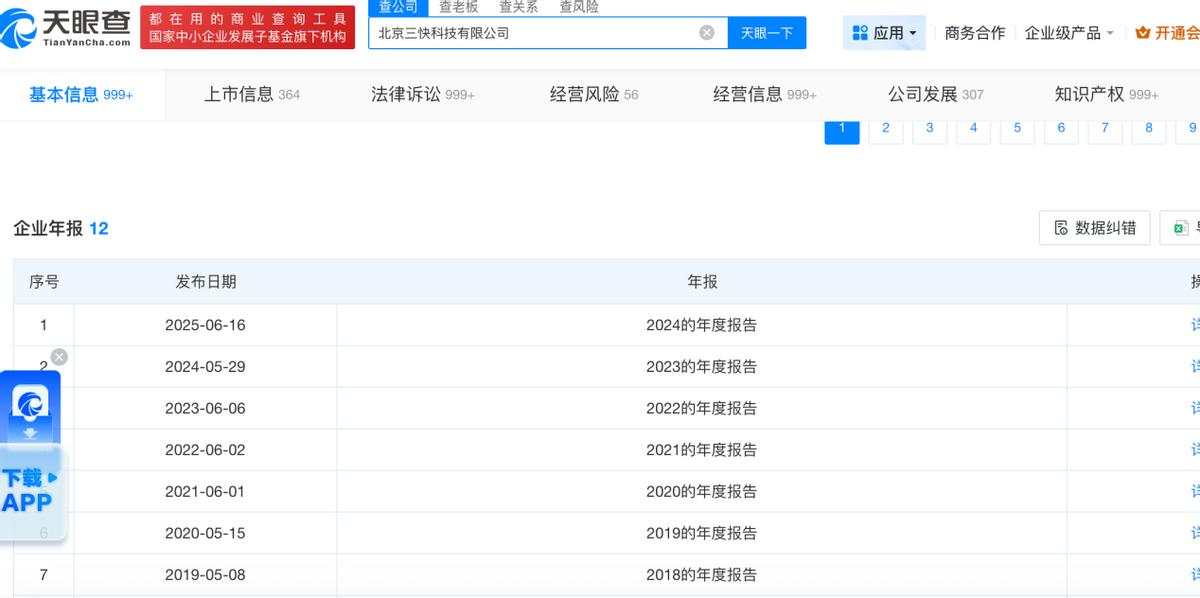Open the 应用 dropdown menu
The height and width of the screenshot is (598, 1200).
884,33
